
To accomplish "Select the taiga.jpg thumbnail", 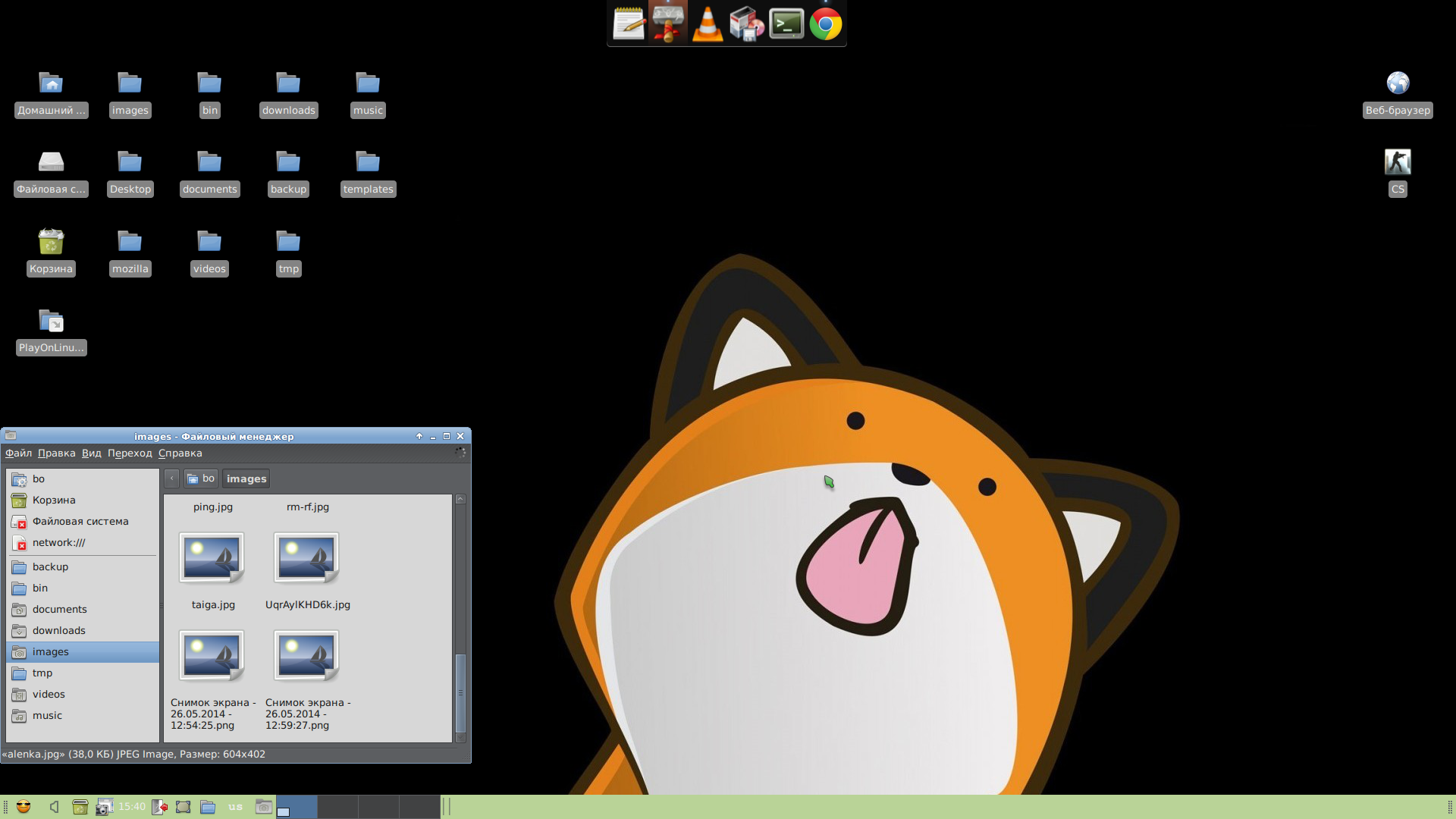I will point(212,557).
